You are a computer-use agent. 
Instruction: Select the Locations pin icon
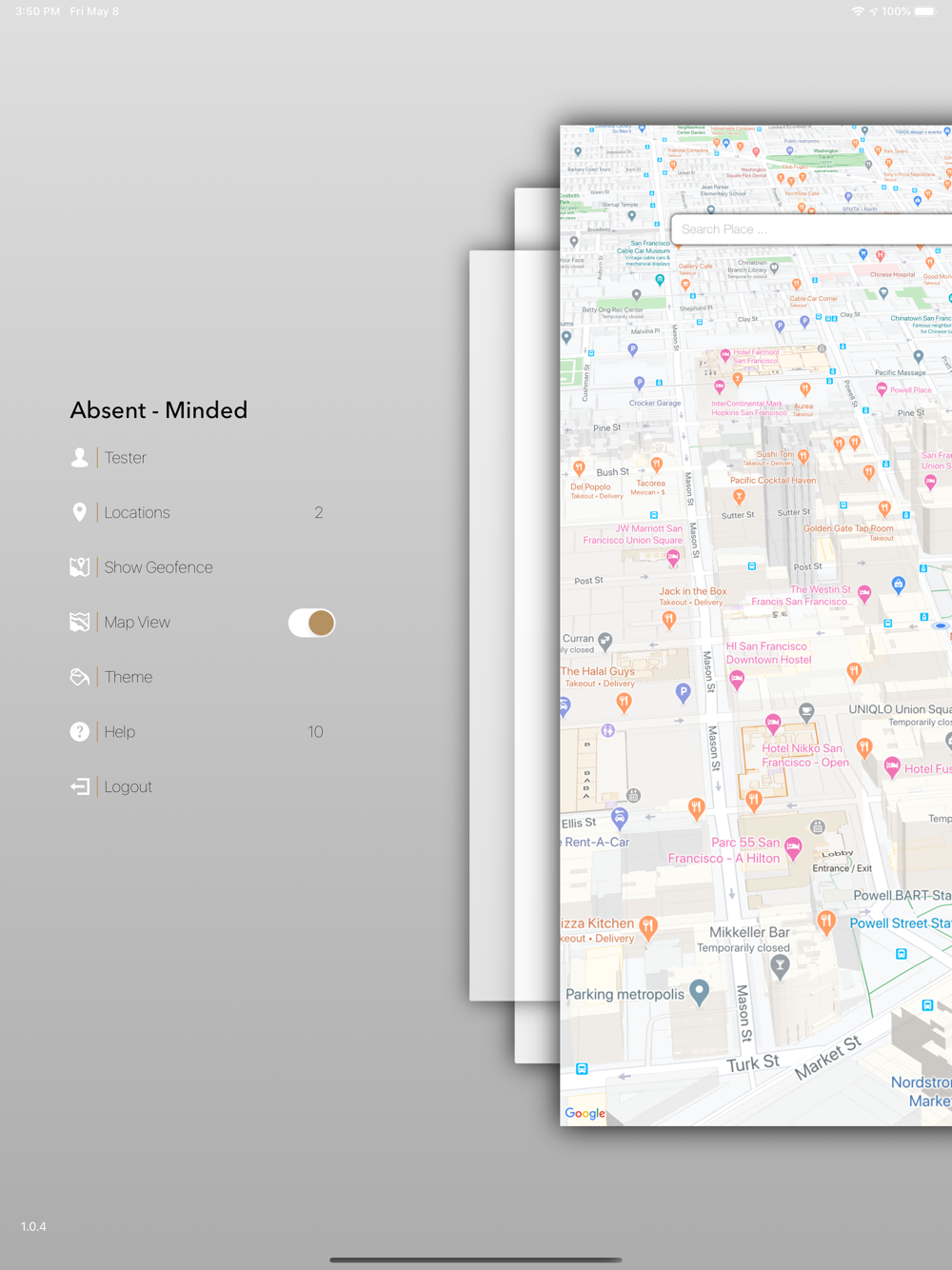[80, 512]
